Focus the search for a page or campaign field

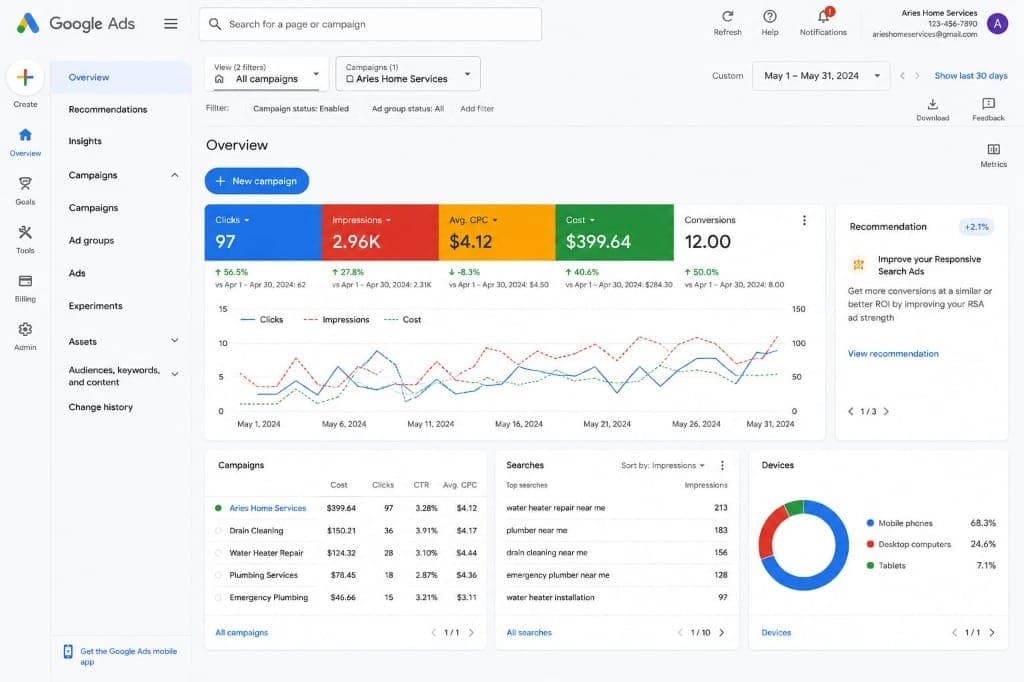[370, 24]
